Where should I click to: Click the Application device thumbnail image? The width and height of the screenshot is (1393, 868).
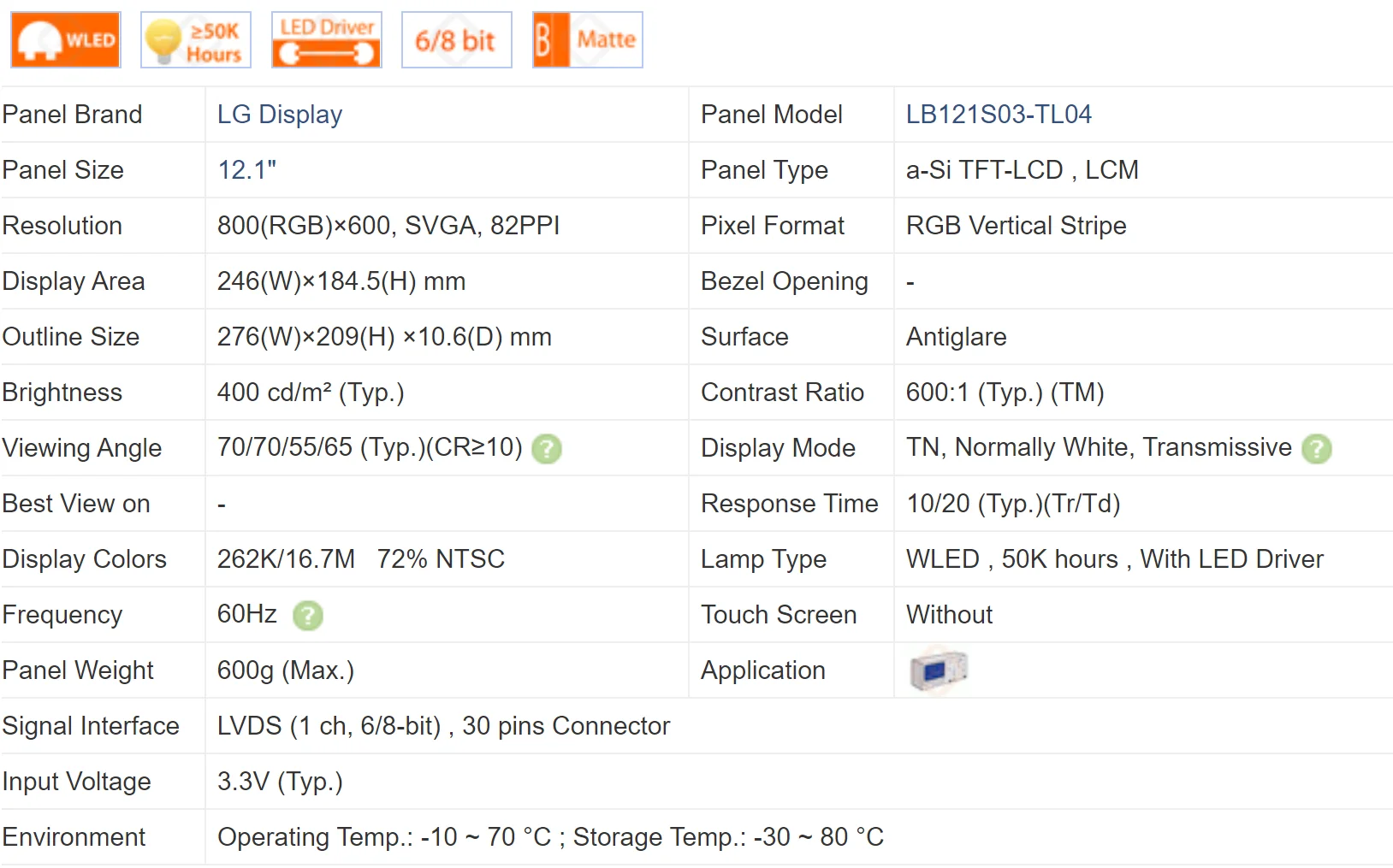click(939, 670)
